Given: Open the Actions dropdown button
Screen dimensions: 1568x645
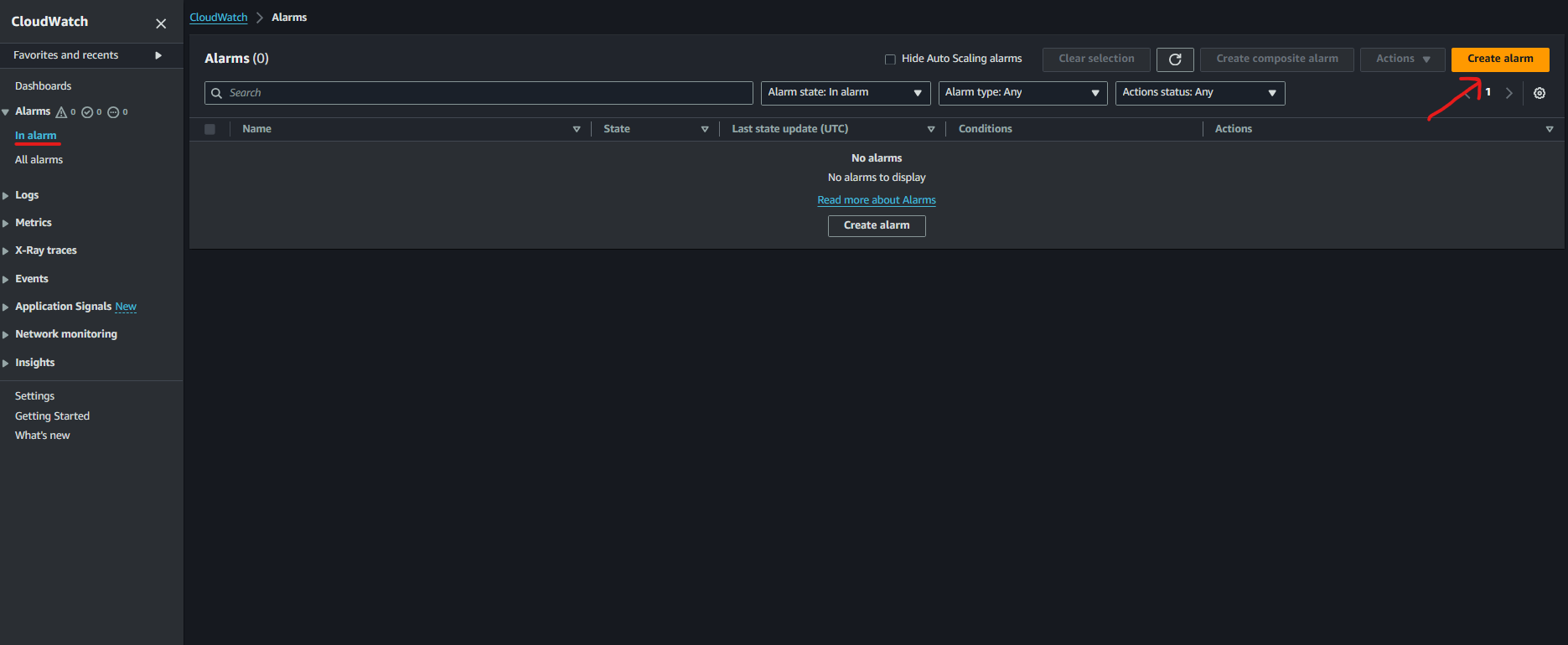Looking at the screenshot, I should click(1402, 59).
